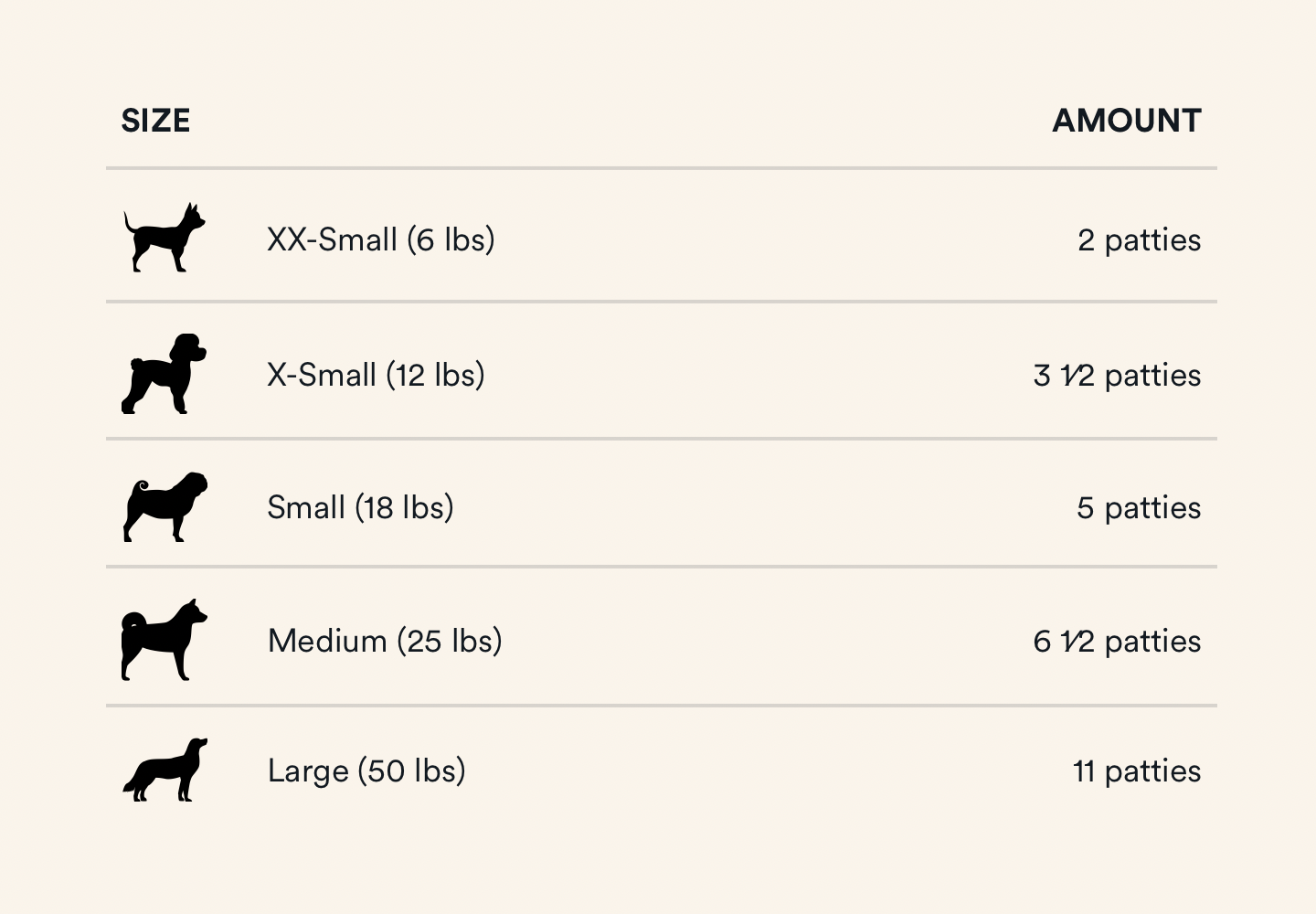Select the Small pug dog icon
The height and width of the screenshot is (914, 1316).
coord(165,507)
